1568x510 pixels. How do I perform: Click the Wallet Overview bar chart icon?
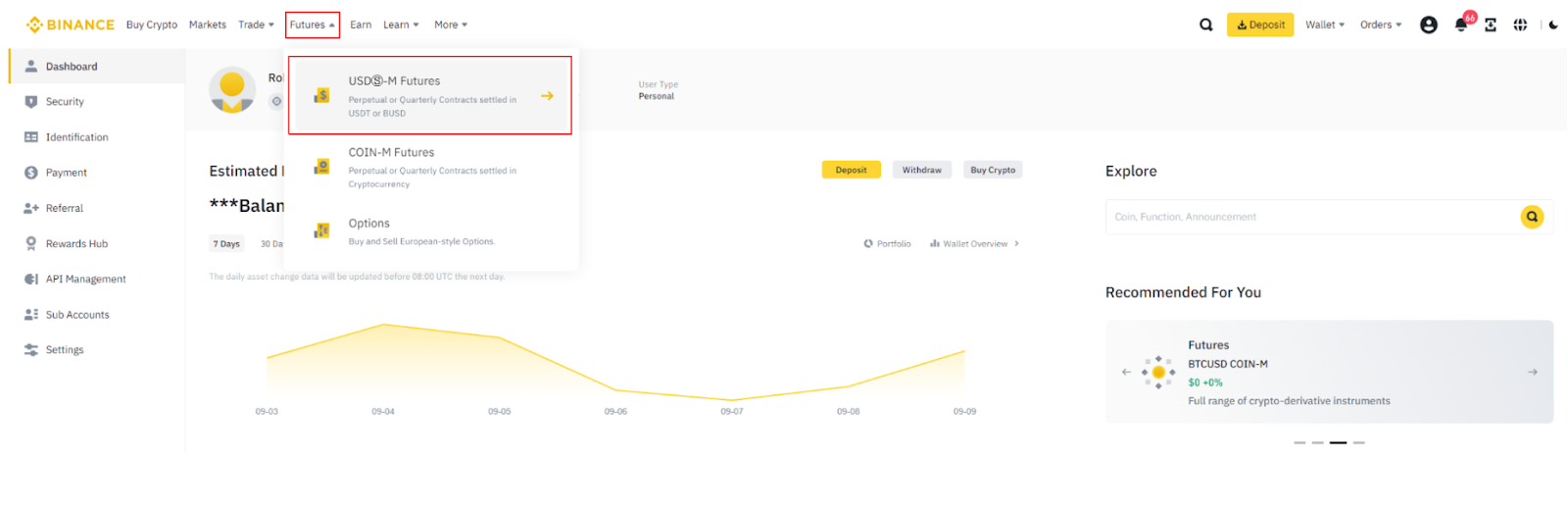pos(935,243)
